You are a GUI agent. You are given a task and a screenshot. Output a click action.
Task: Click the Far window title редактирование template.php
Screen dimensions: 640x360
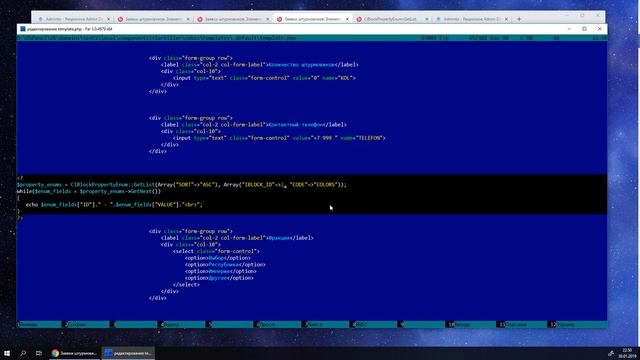tap(69, 29)
